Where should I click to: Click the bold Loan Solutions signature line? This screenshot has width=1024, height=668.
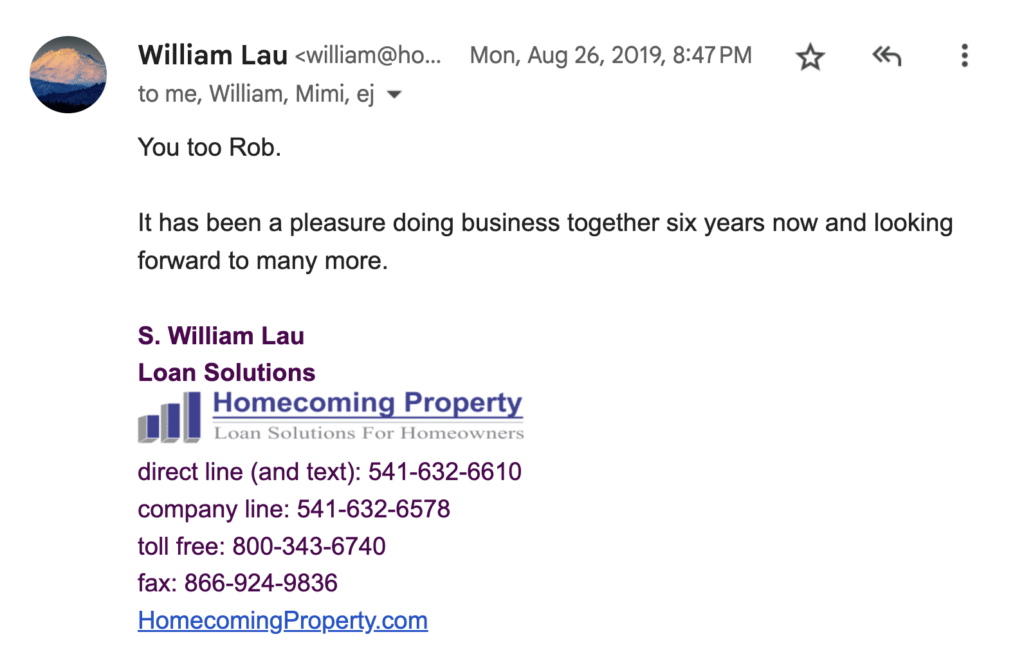[x=226, y=373]
